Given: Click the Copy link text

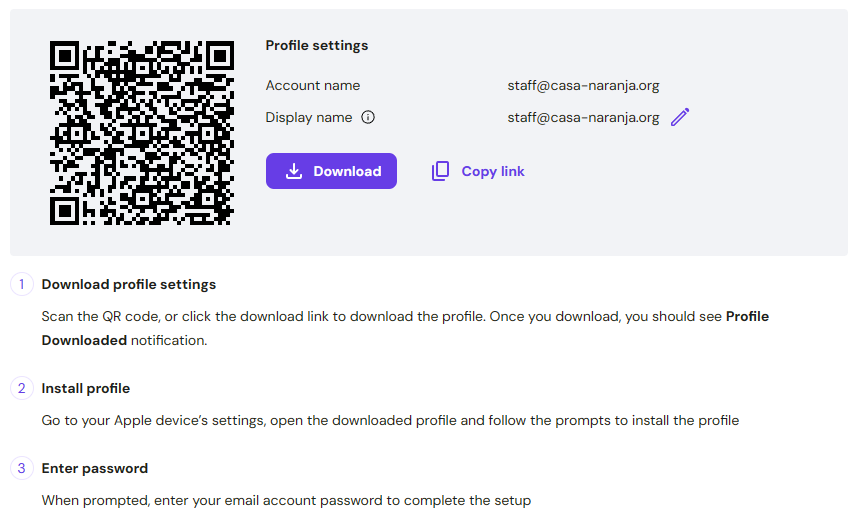Looking at the screenshot, I should coord(493,171).
